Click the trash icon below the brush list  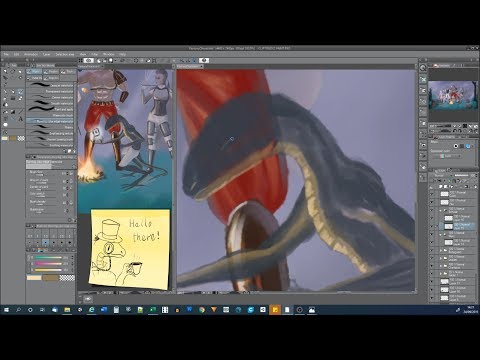tap(74, 151)
